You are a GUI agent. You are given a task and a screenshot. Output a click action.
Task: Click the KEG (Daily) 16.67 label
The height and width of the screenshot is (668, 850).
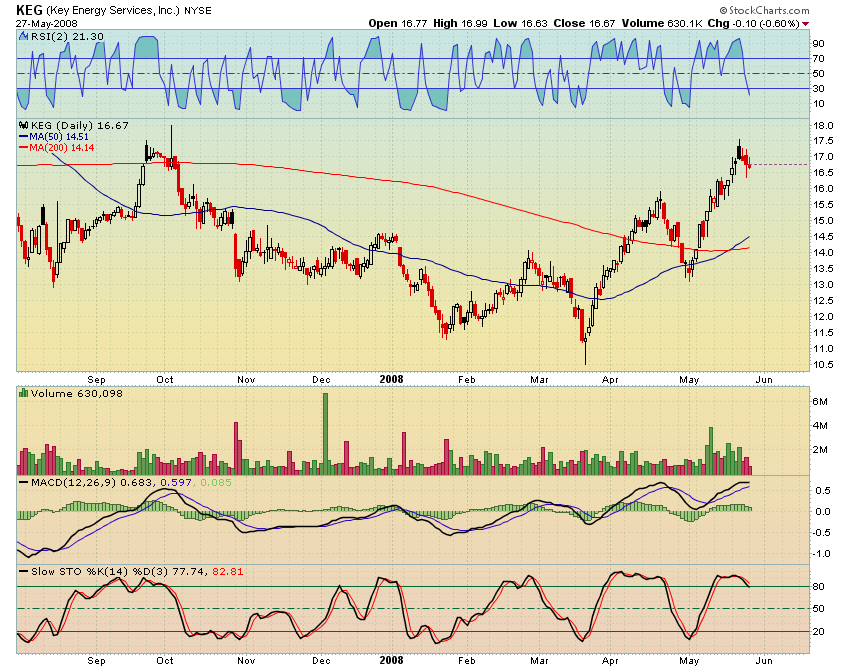click(80, 125)
